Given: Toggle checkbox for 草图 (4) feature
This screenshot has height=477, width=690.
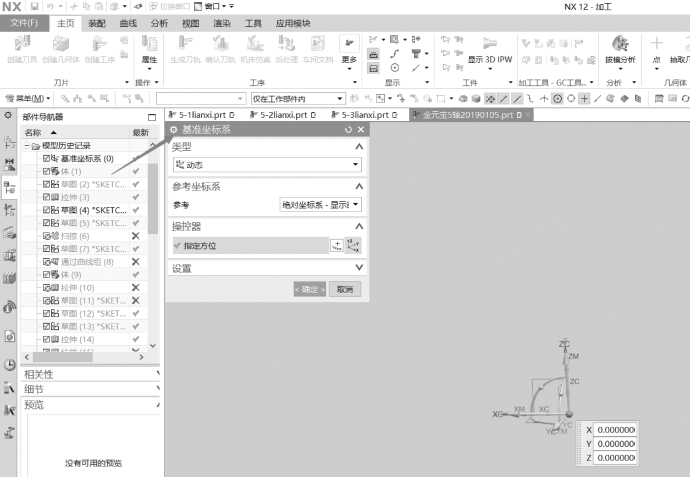Looking at the screenshot, I should pyautogui.click(x=46, y=210).
